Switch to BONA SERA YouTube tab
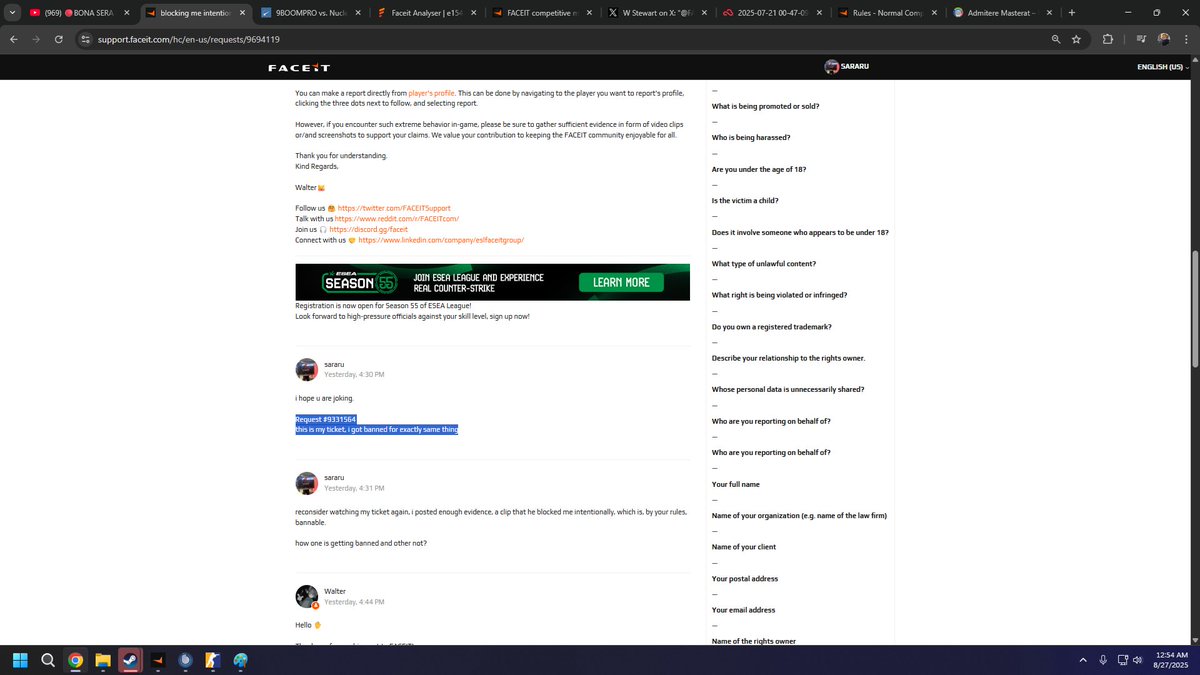 [x=80, y=13]
